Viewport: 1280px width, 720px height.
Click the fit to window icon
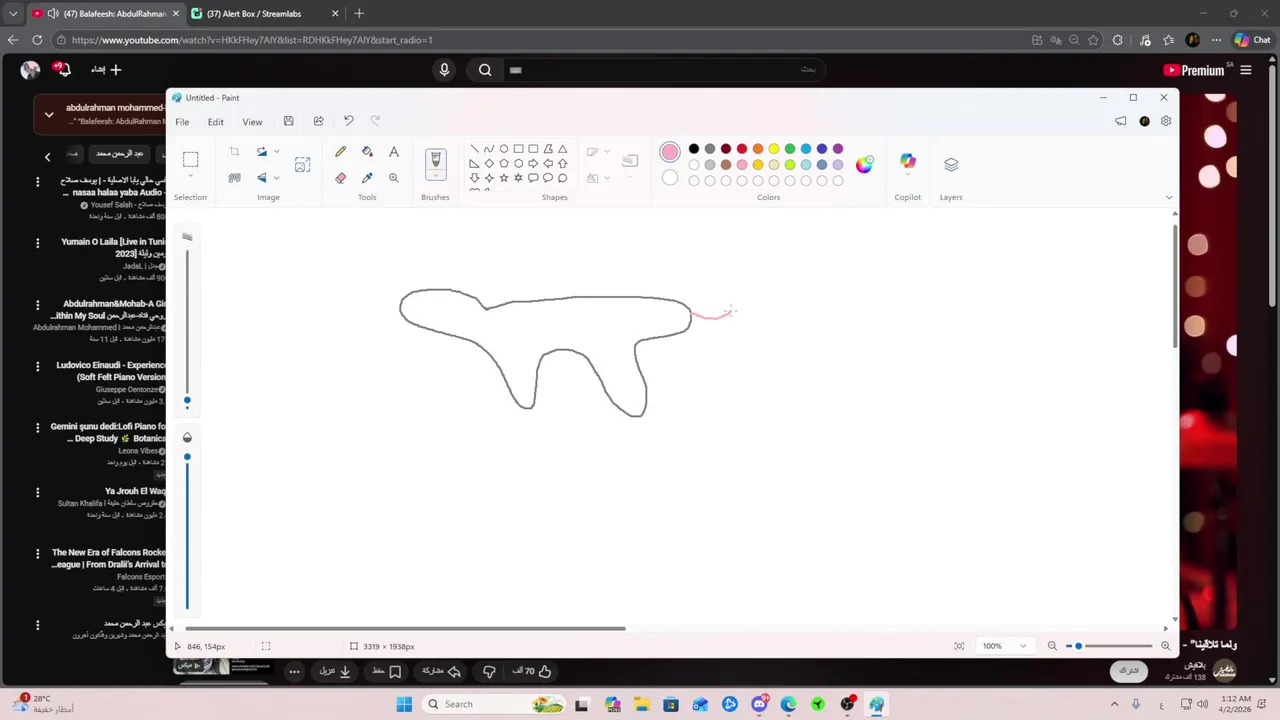(959, 646)
